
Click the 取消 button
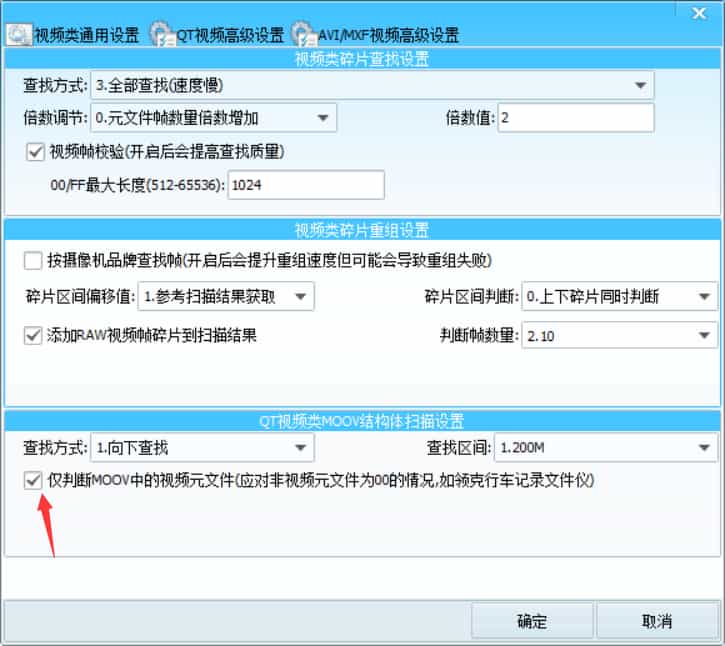657,621
